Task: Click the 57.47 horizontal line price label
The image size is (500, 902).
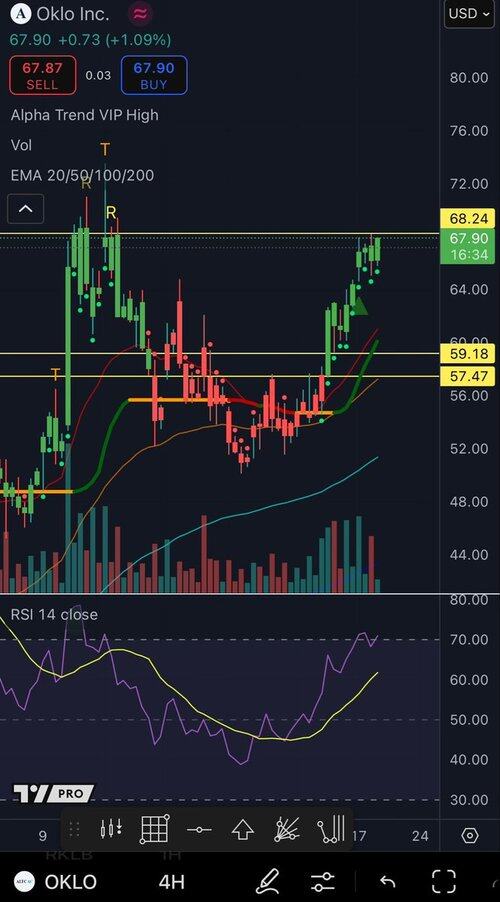Action: [467, 377]
